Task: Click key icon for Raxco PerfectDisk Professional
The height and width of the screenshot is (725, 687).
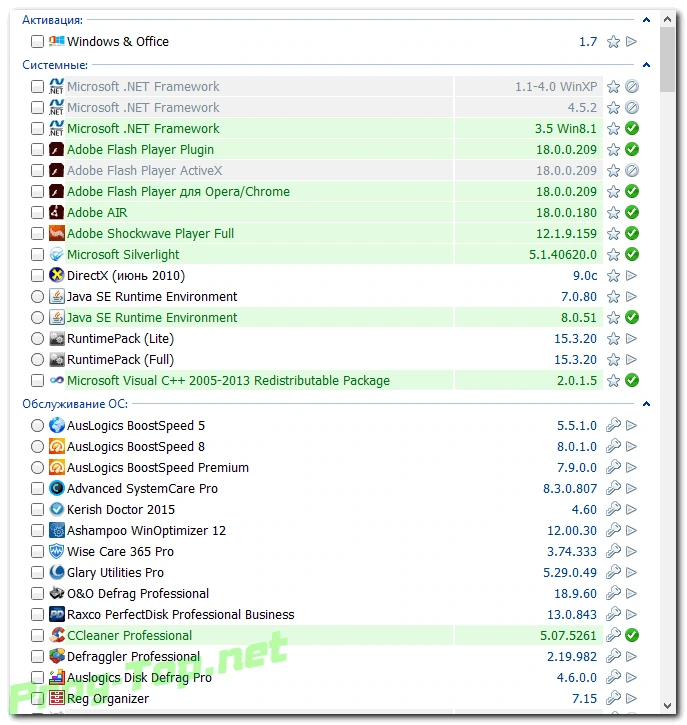Action: [x=613, y=614]
